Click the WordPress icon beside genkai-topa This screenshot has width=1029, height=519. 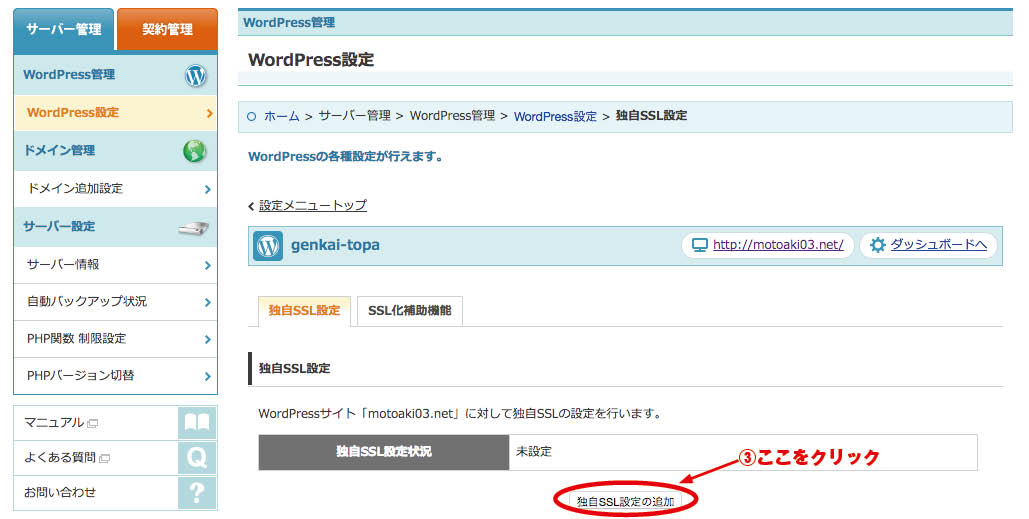[x=268, y=245]
